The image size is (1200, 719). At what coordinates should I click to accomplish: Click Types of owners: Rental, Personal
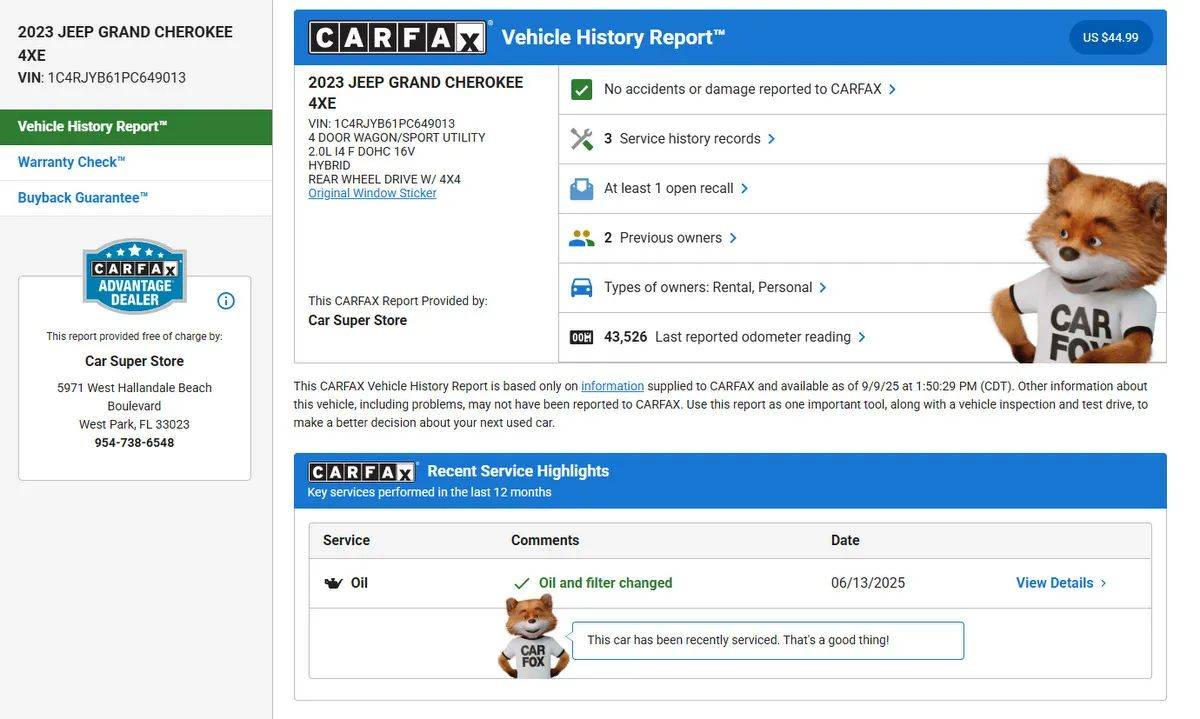(x=708, y=287)
